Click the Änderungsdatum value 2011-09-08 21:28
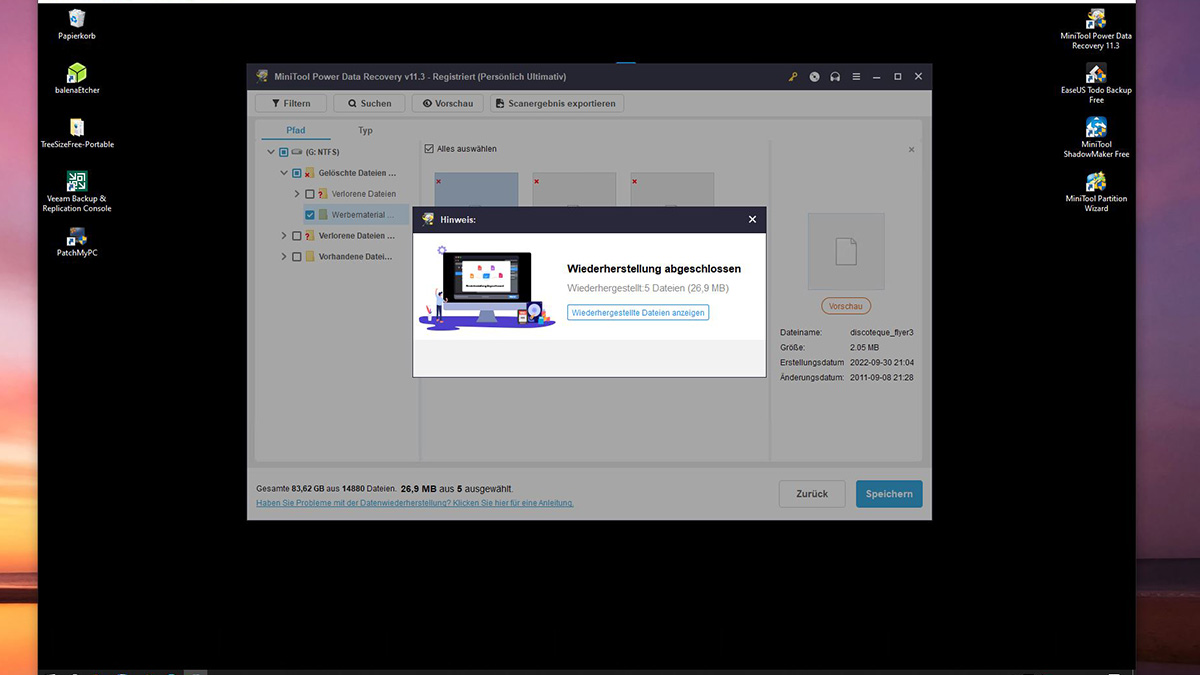Image resolution: width=1200 pixels, height=675 pixels. coord(882,377)
